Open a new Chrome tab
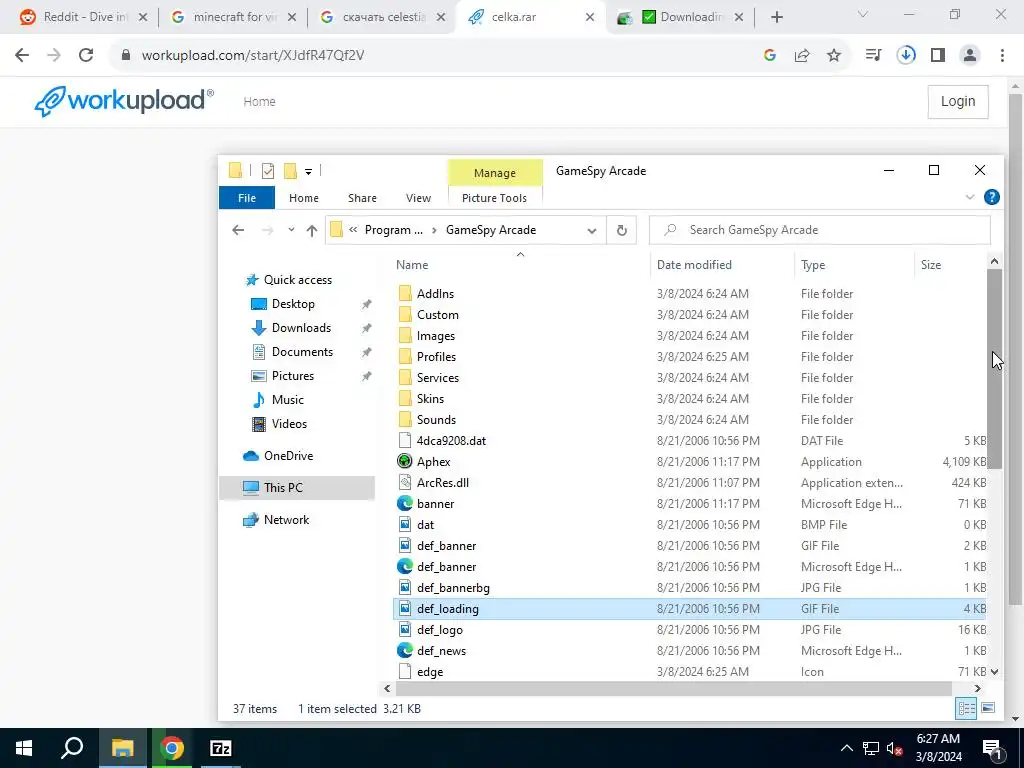 776,17
